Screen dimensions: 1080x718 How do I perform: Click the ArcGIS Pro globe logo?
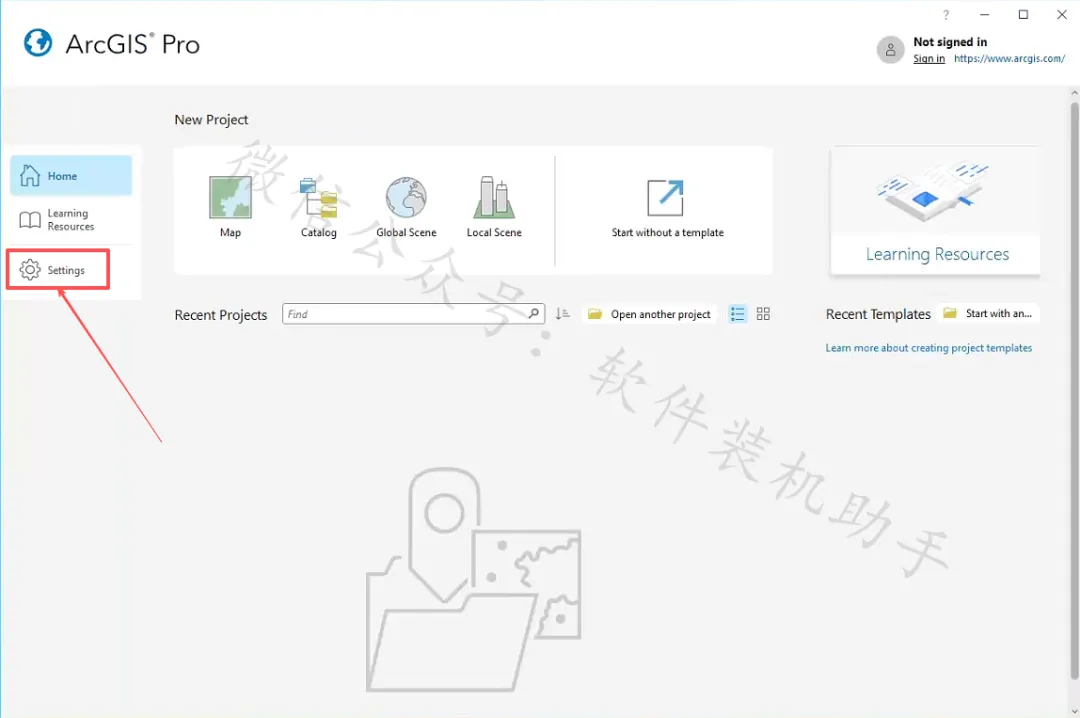point(38,43)
